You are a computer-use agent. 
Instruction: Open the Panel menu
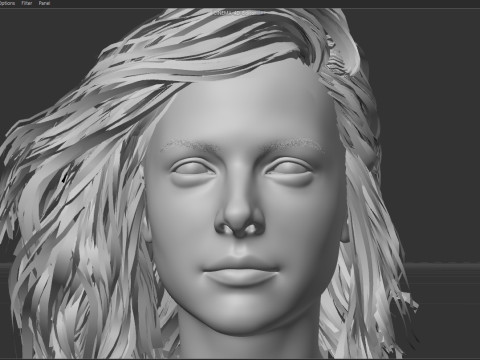[44, 3]
